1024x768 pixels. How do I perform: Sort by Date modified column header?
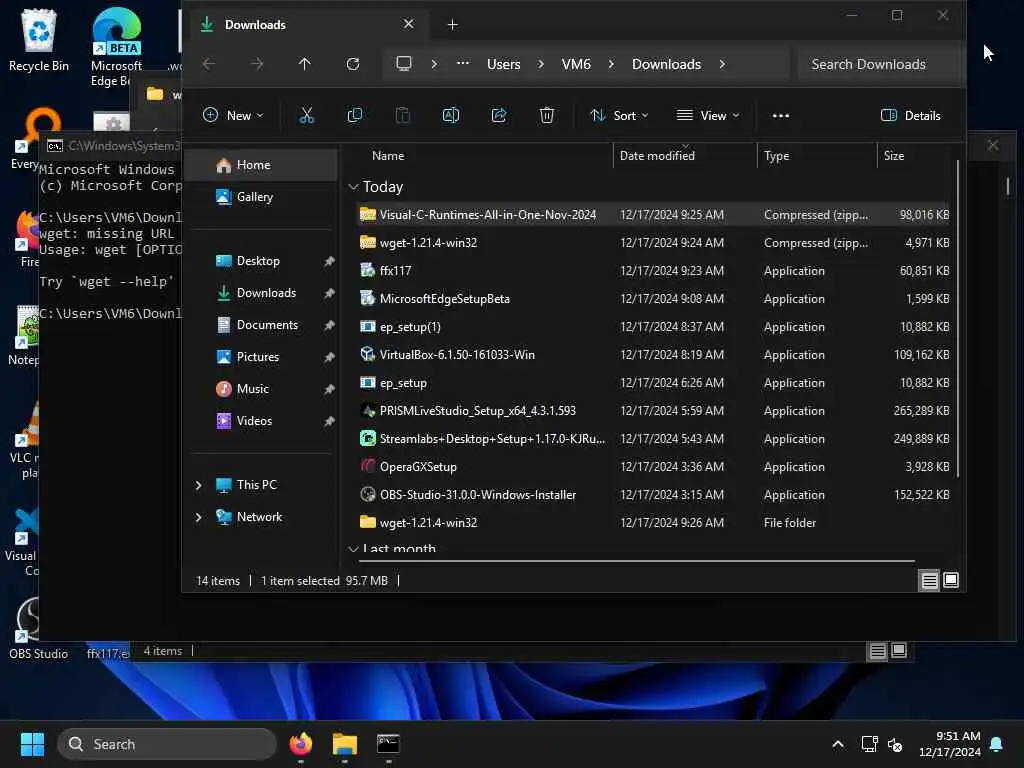click(657, 156)
